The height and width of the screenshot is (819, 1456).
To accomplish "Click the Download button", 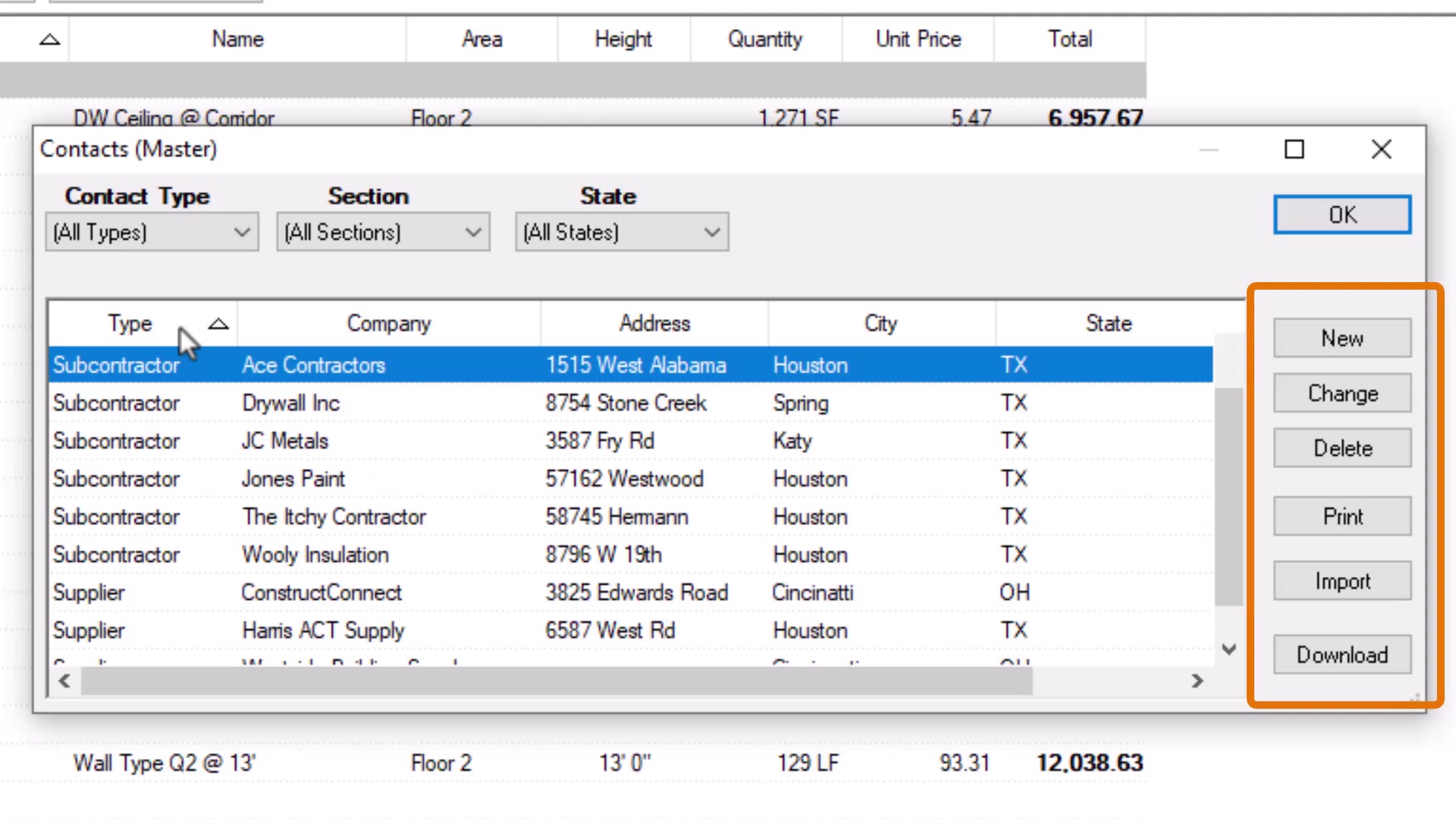I will pyautogui.click(x=1341, y=654).
